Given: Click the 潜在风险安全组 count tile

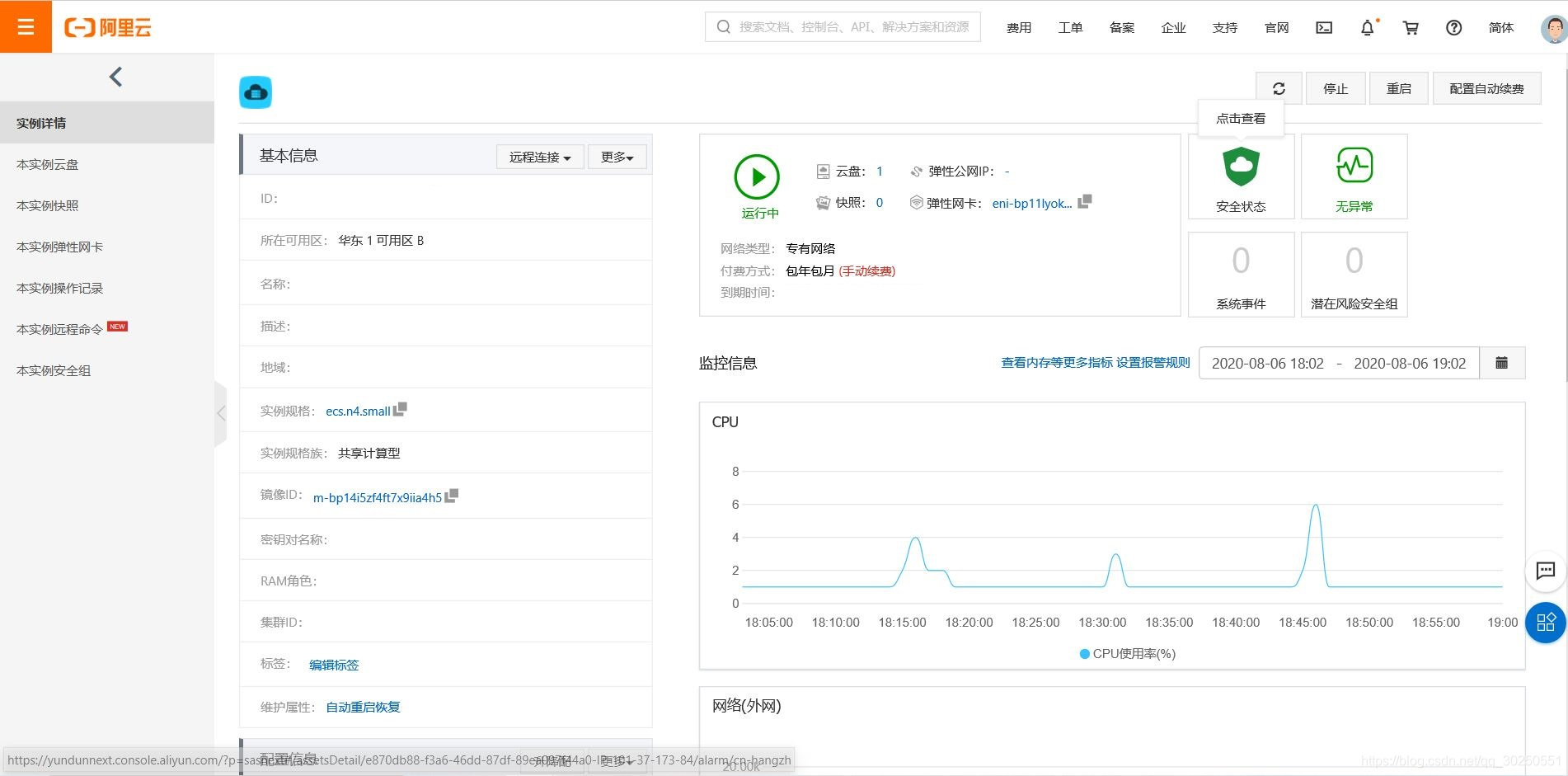Looking at the screenshot, I should click(x=1354, y=275).
